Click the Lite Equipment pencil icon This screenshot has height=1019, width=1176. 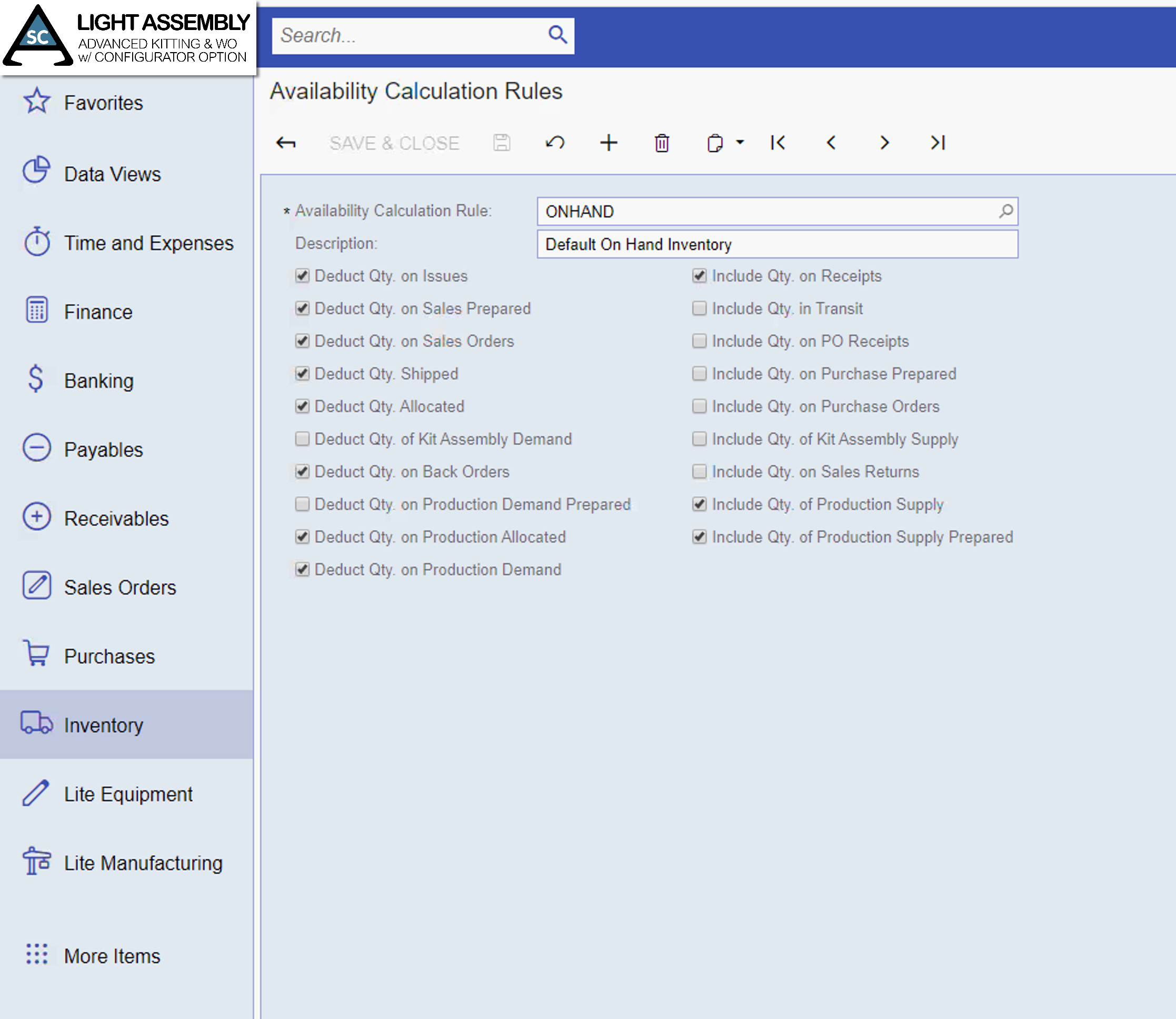[36, 793]
